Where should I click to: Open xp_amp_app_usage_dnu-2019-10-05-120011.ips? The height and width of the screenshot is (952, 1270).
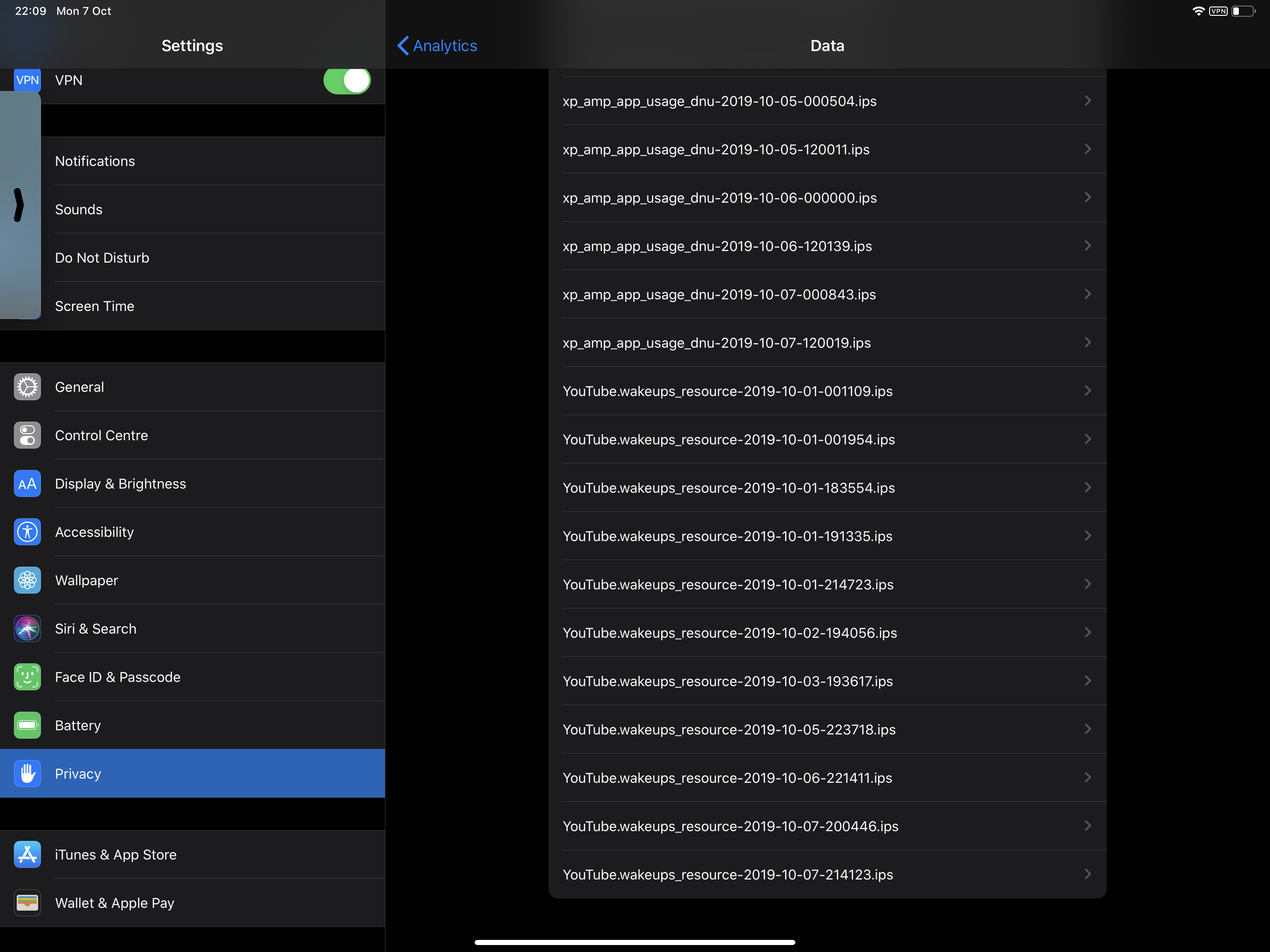tap(827, 149)
